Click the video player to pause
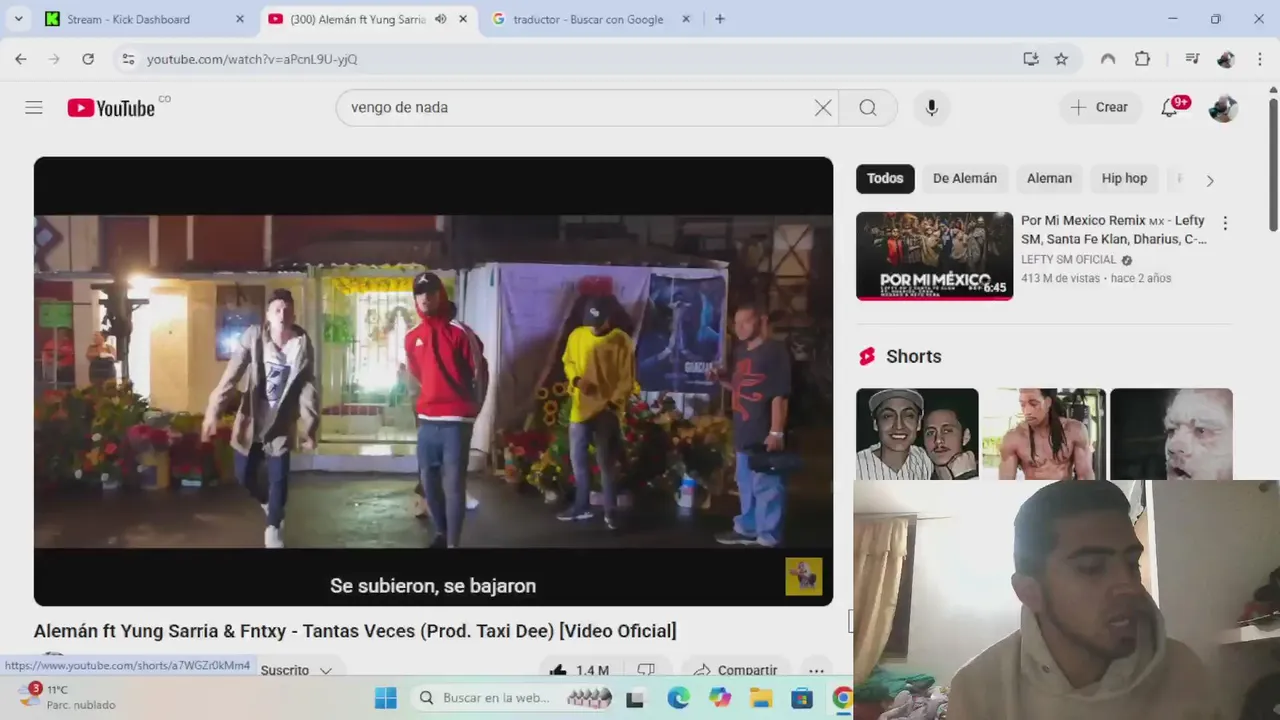The height and width of the screenshot is (720, 1280). [x=433, y=380]
